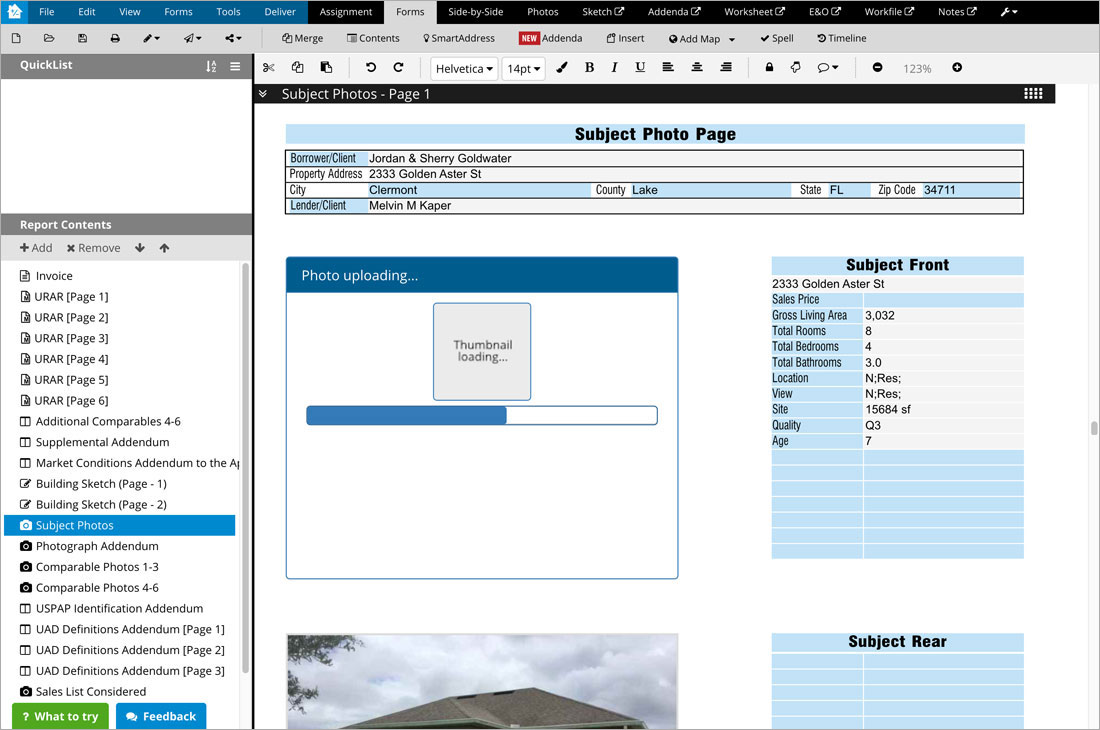Select the Merge tool in the toolbar
The height and width of the screenshot is (730, 1100).
click(x=301, y=38)
